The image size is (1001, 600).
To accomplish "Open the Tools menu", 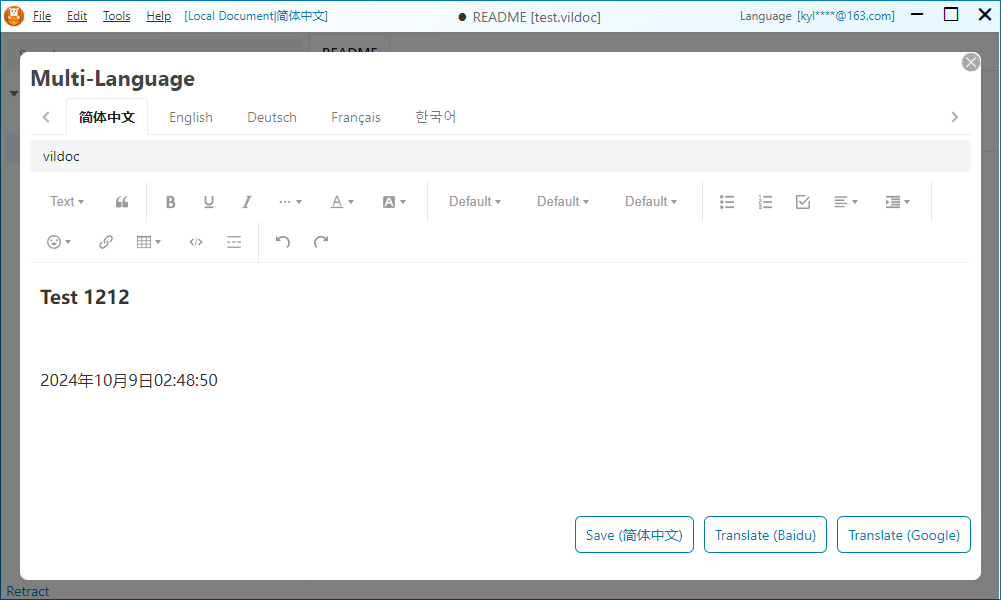I will (x=116, y=16).
